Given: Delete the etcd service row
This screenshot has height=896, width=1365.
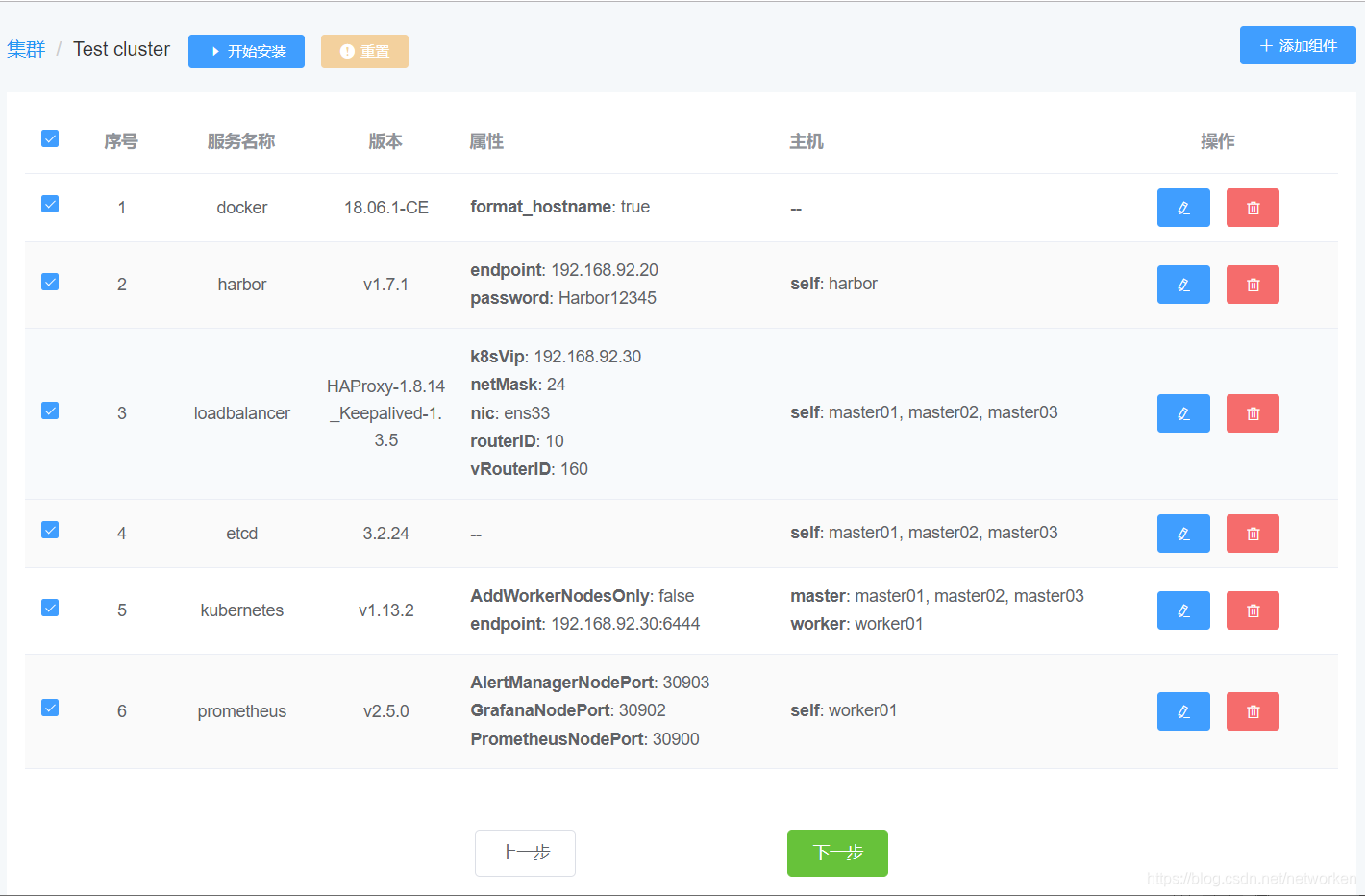Looking at the screenshot, I should pyautogui.click(x=1253, y=534).
